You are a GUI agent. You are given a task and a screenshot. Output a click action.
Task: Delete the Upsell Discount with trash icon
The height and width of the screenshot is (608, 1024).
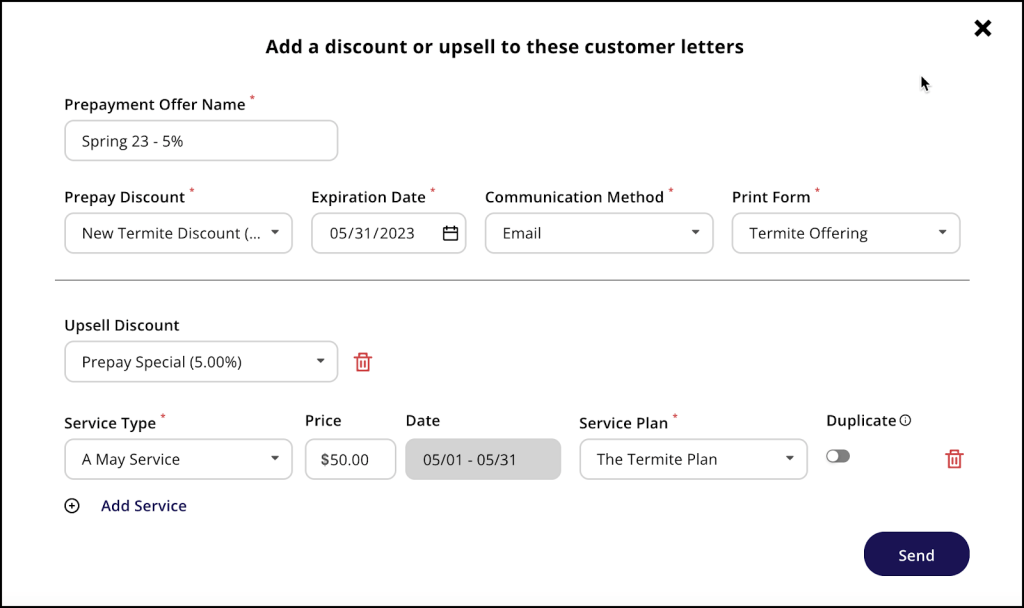[363, 362]
